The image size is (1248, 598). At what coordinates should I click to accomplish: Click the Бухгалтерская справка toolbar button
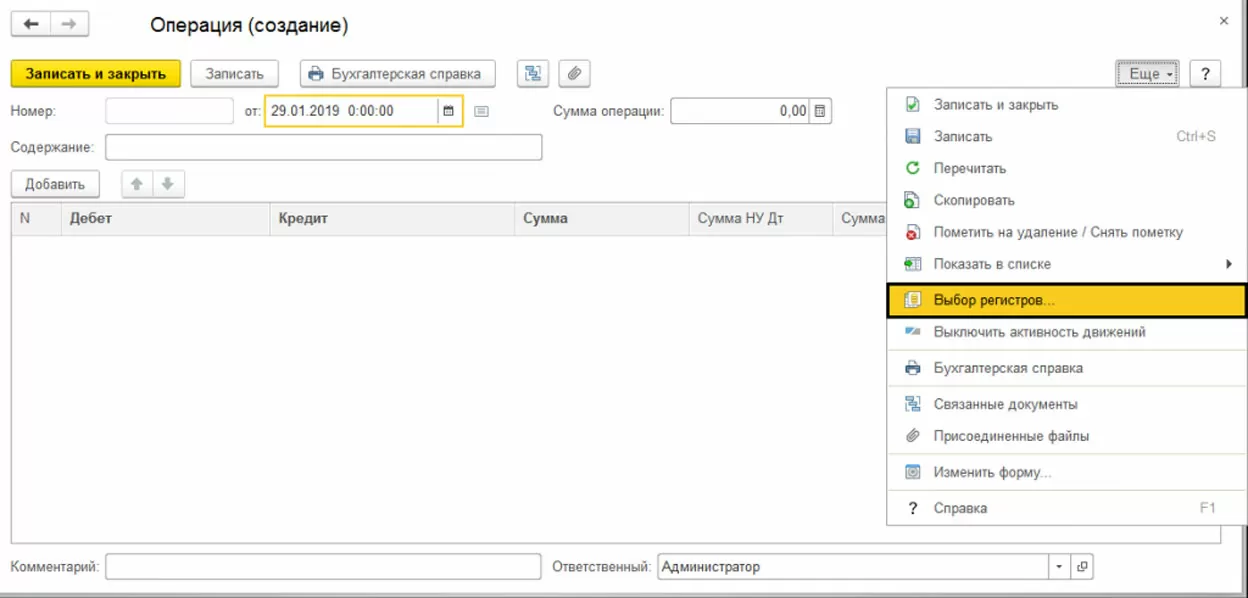398,73
